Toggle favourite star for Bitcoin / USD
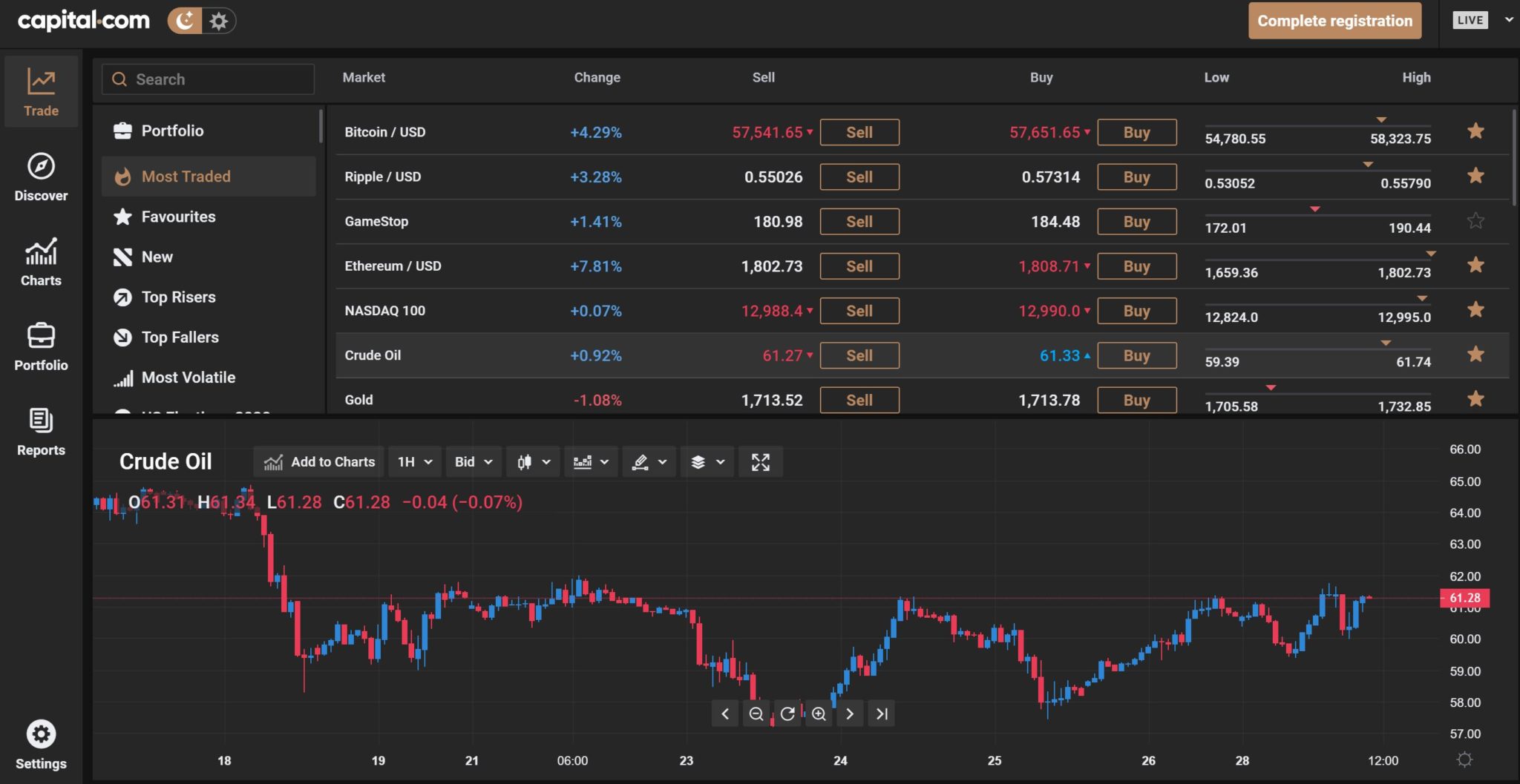The width and height of the screenshot is (1520, 784). pos(1475,131)
